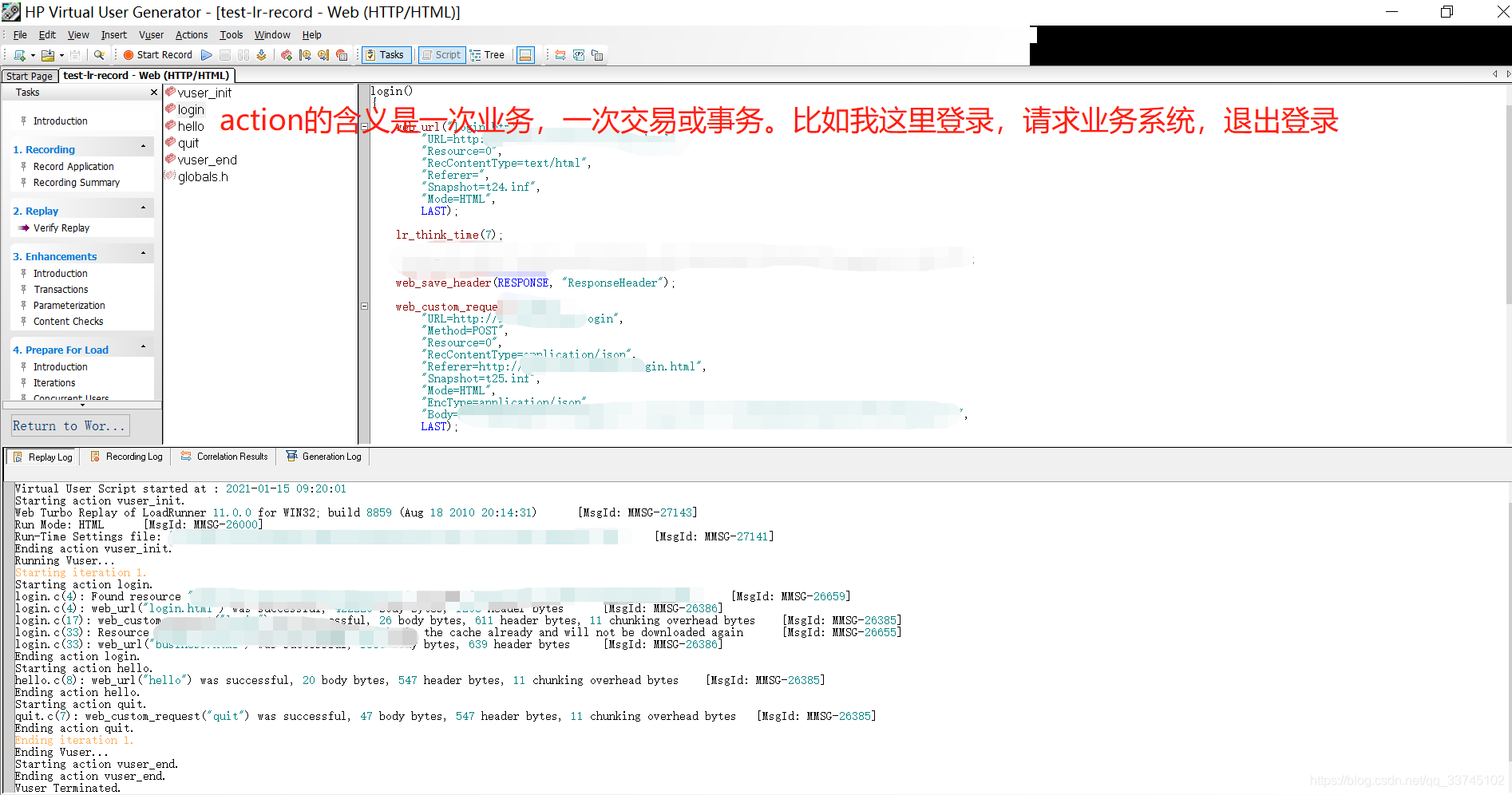Screen dimensions: 1512x795
Task: Click the Run-Time Settings toolbar icon
Action: pyautogui.click(x=342, y=55)
